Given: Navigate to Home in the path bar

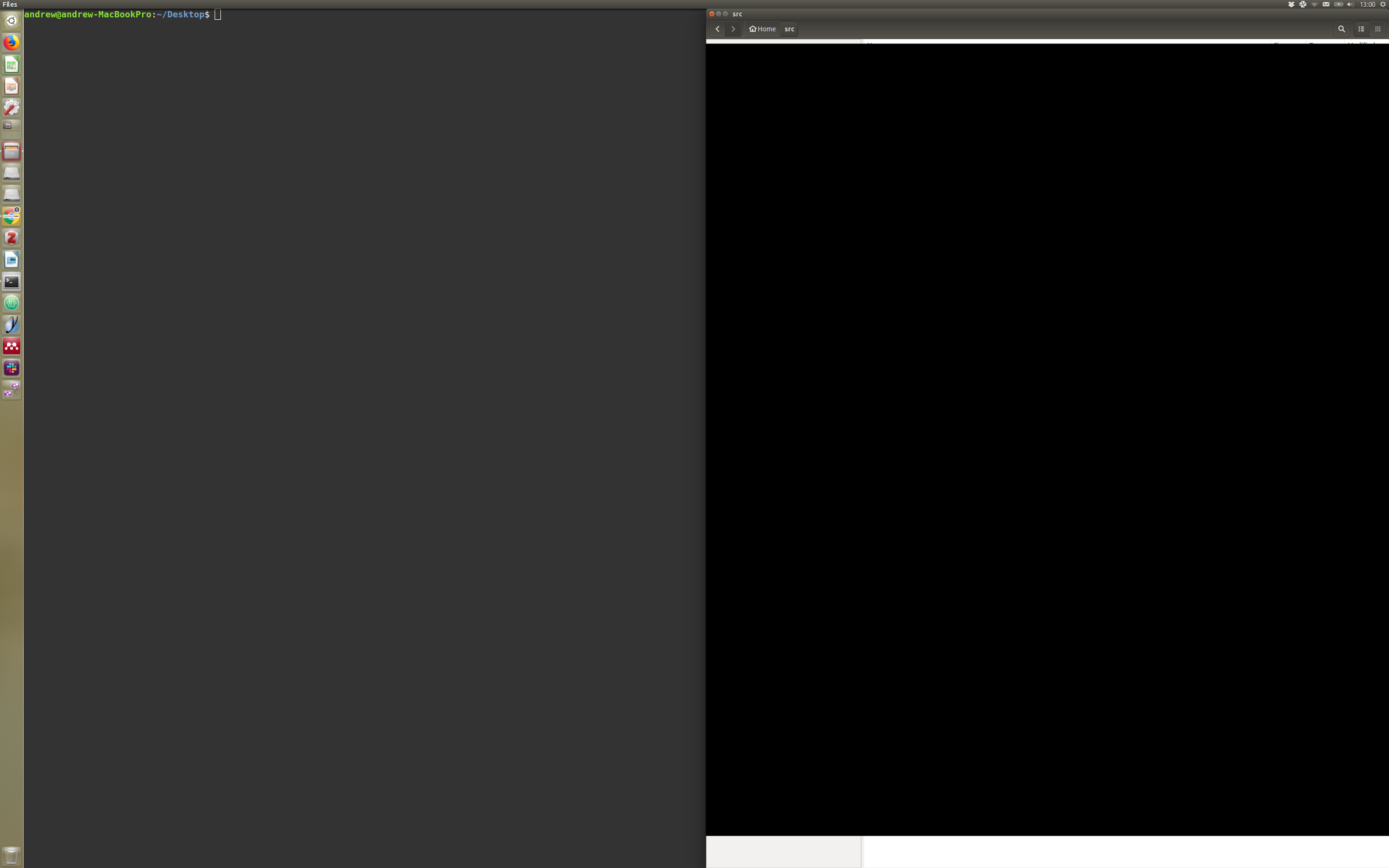Looking at the screenshot, I should click(x=762, y=29).
